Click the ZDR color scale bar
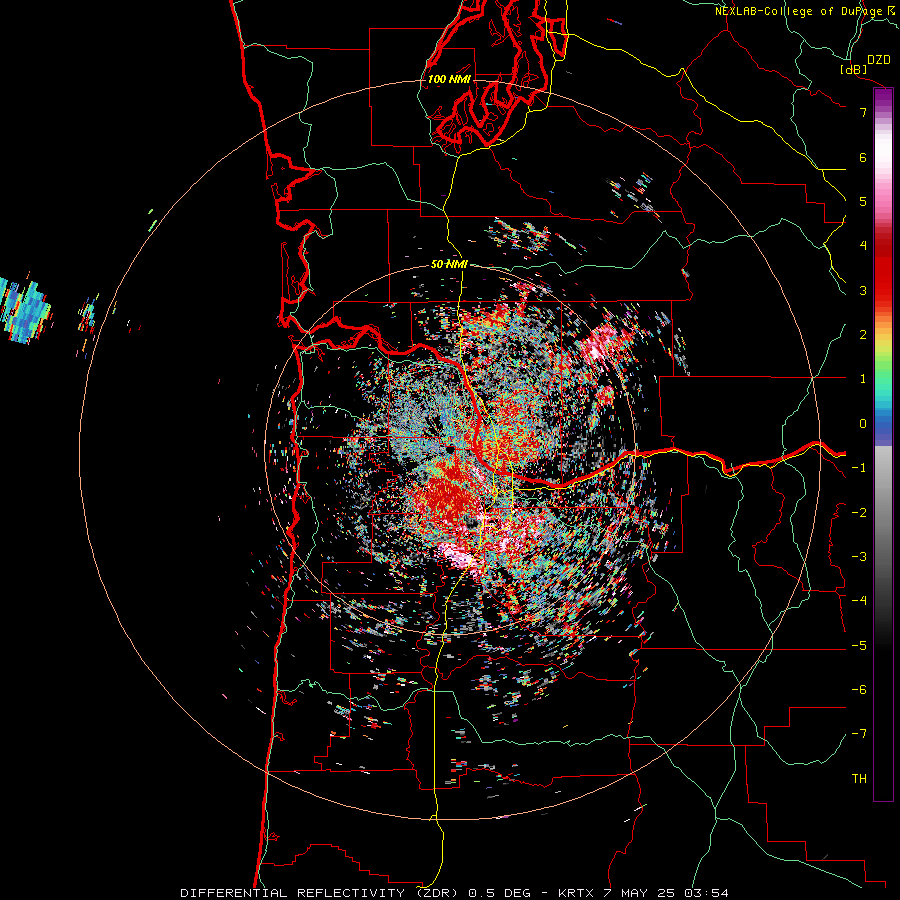 [883, 444]
